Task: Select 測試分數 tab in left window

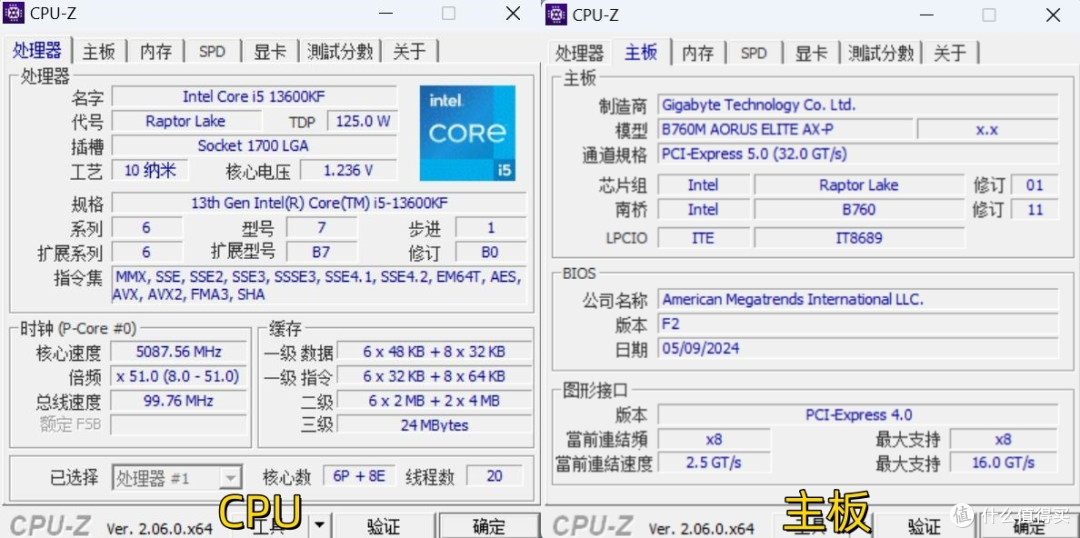Action: click(340, 52)
